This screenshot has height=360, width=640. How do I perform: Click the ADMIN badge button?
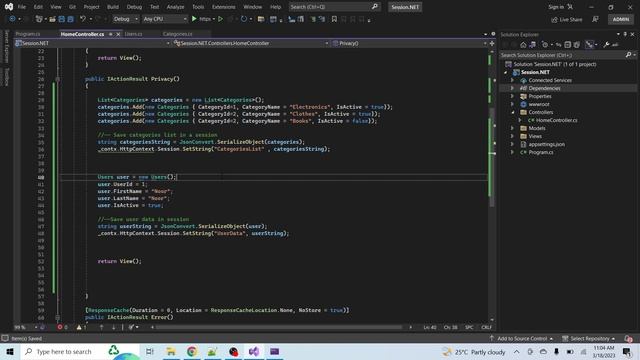click(620, 19)
